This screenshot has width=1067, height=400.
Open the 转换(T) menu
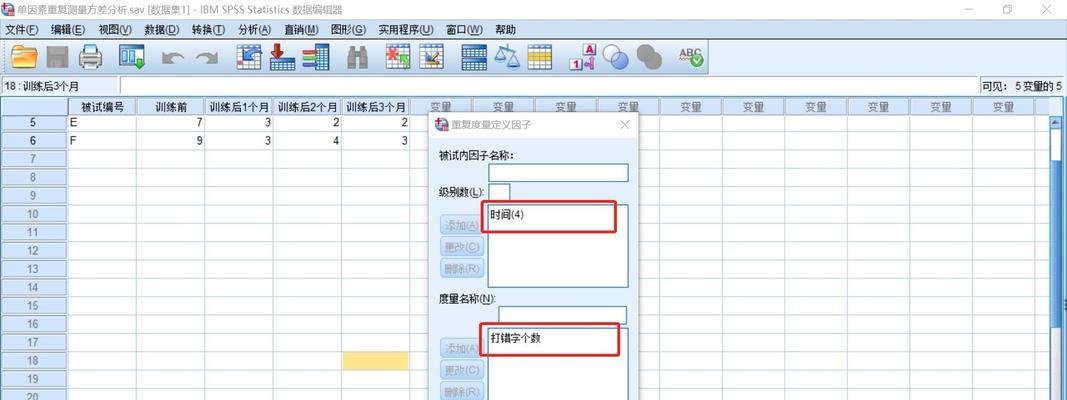point(208,30)
